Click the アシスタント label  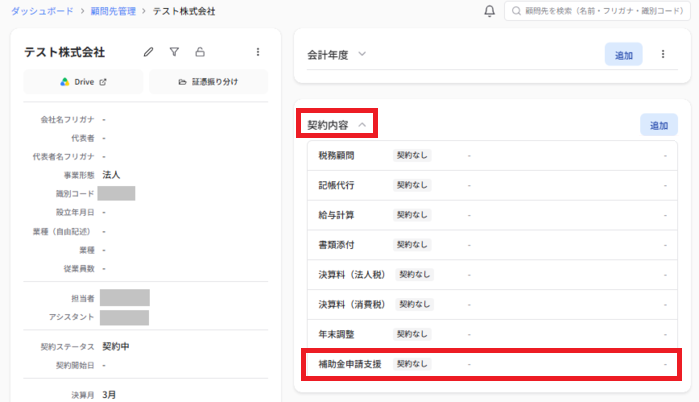(x=71, y=317)
